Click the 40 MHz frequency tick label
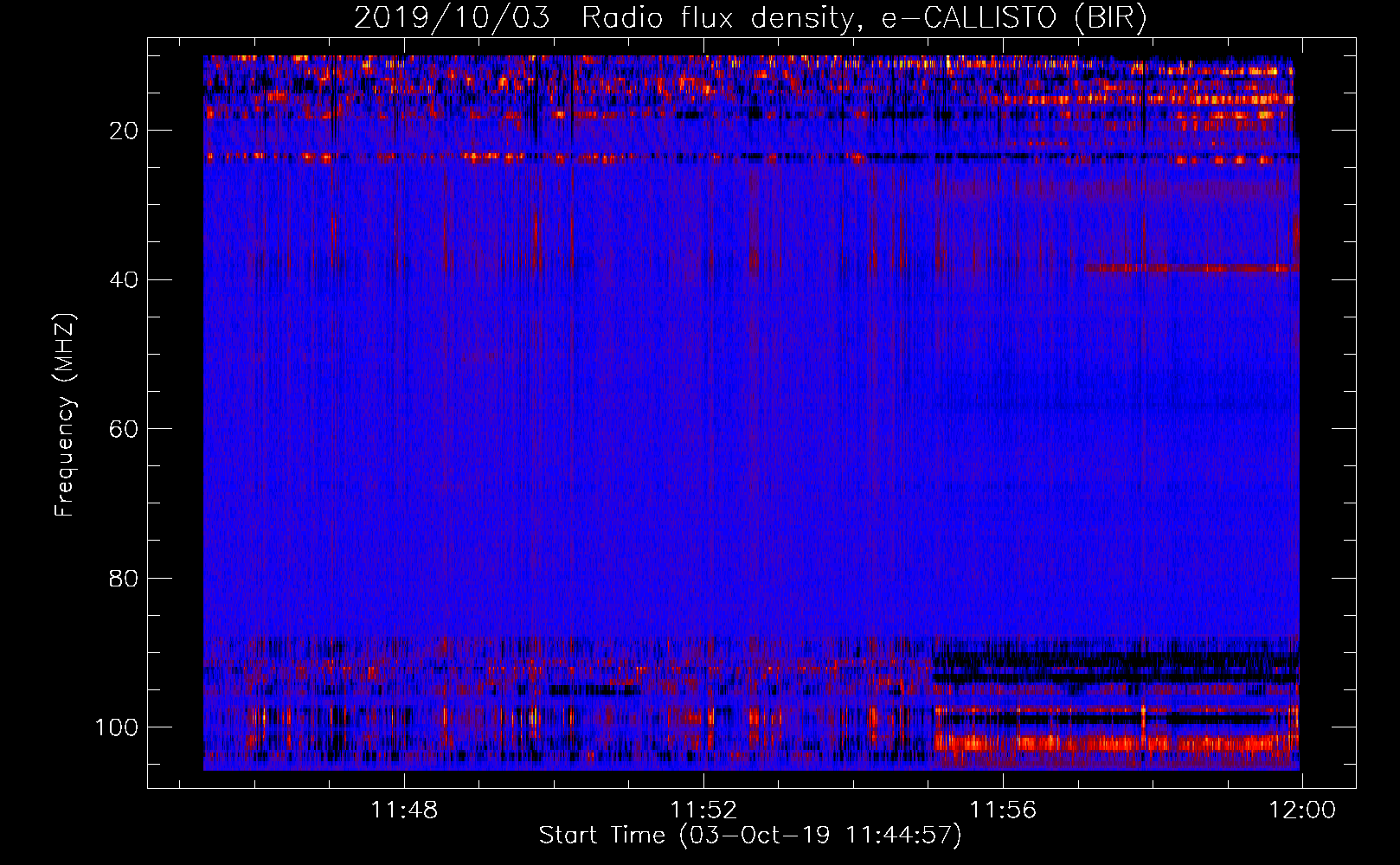Image resolution: width=1400 pixels, height=865 pixels. click(x=124, y=279)
